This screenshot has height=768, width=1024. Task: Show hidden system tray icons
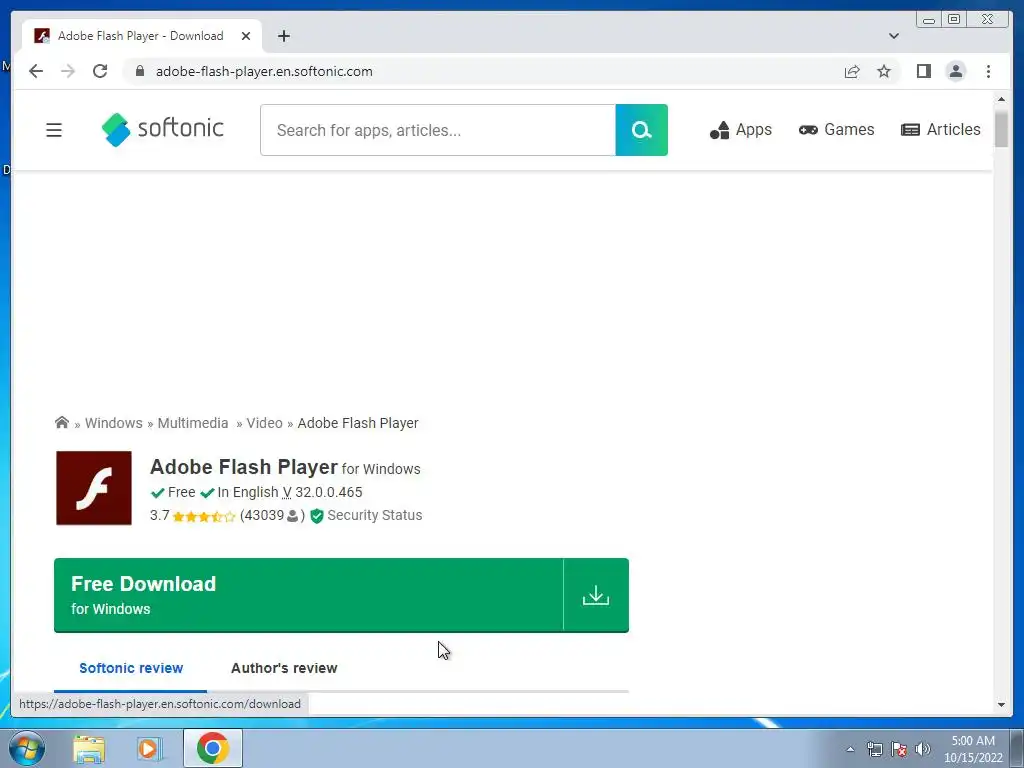tap(850, 749)
